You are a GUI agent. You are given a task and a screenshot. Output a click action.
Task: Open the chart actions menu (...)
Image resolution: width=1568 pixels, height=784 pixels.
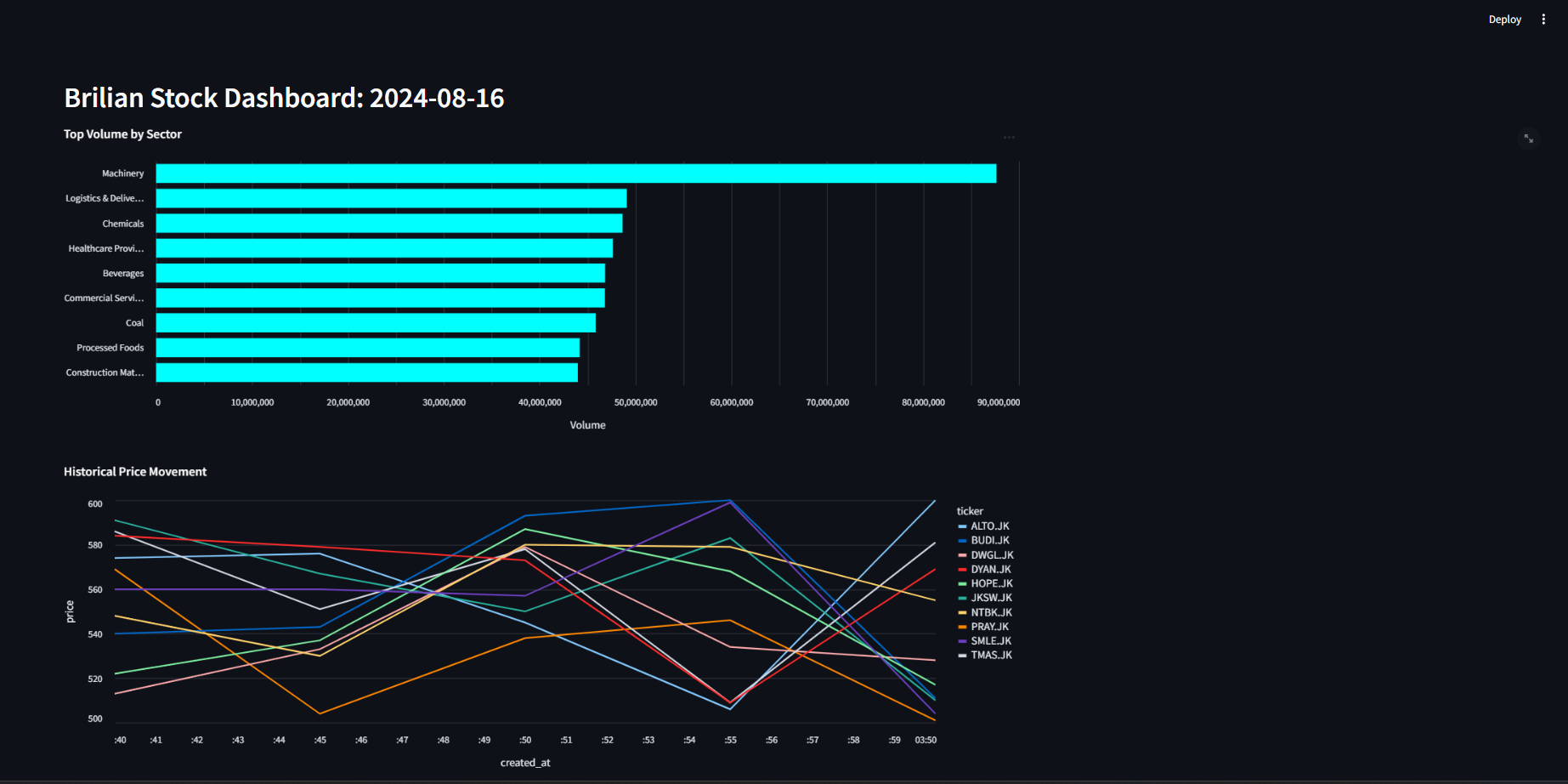click(1010, 137)
